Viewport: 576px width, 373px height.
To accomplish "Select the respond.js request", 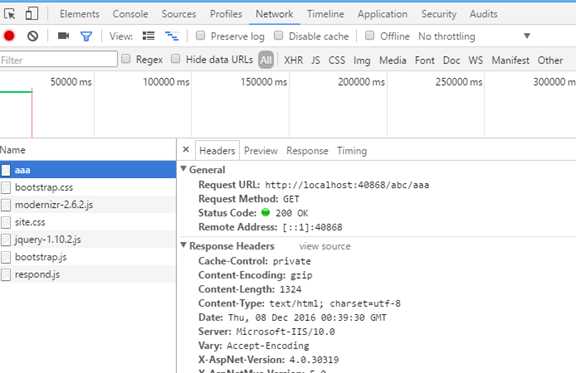I will pyautogui.click(x=88, y=275).
